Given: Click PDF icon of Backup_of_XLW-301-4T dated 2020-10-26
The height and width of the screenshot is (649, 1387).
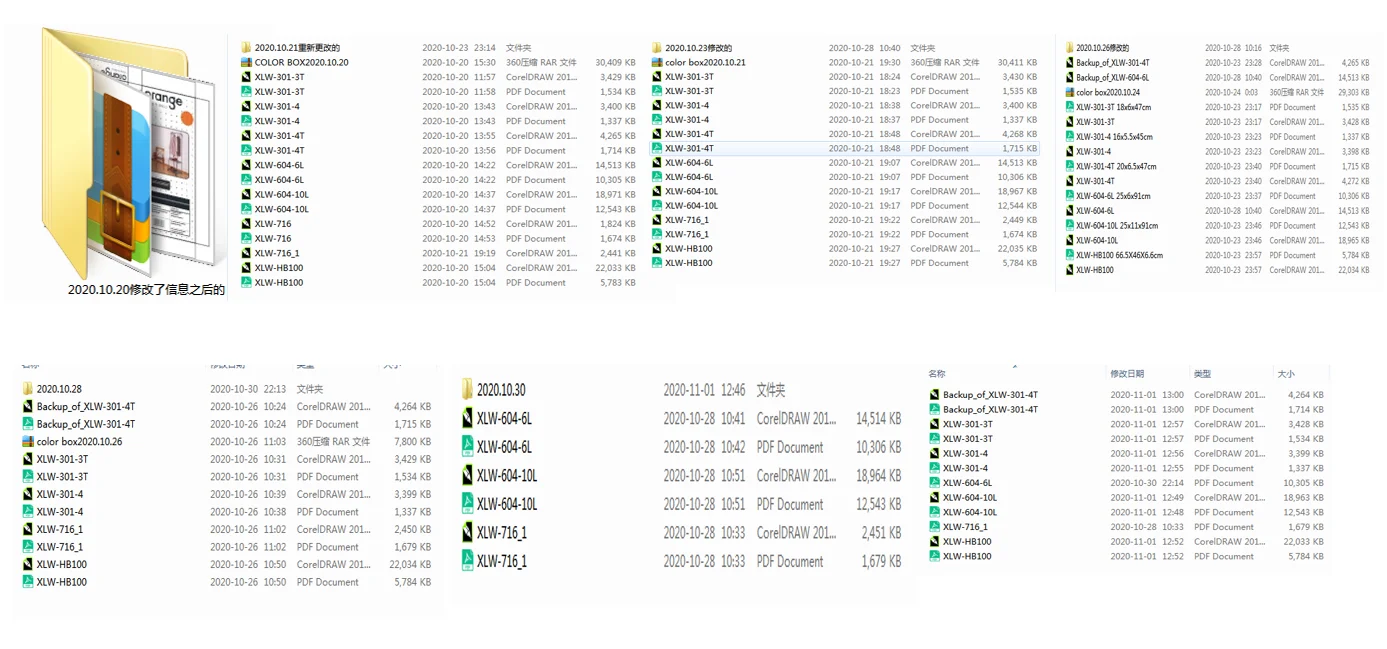Looking at the screenshot, I should pos(28,424).
